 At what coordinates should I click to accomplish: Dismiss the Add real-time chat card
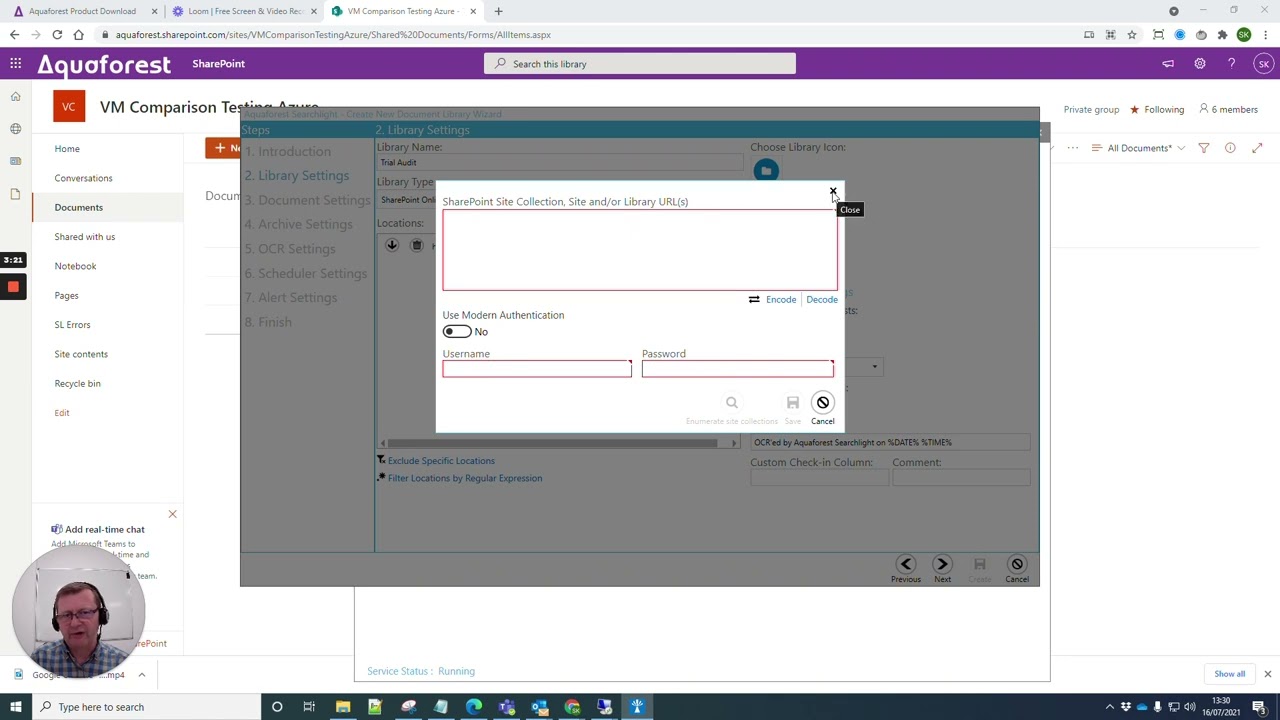(x=172, y=515)
